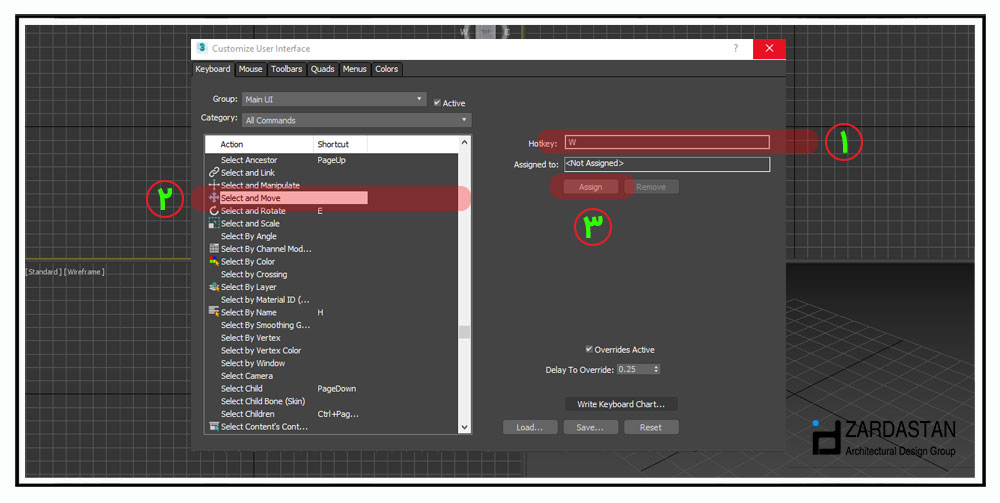The image size is (1000, 503).
Task: Click the Select and Link chain icon
Action: point(213,173)
